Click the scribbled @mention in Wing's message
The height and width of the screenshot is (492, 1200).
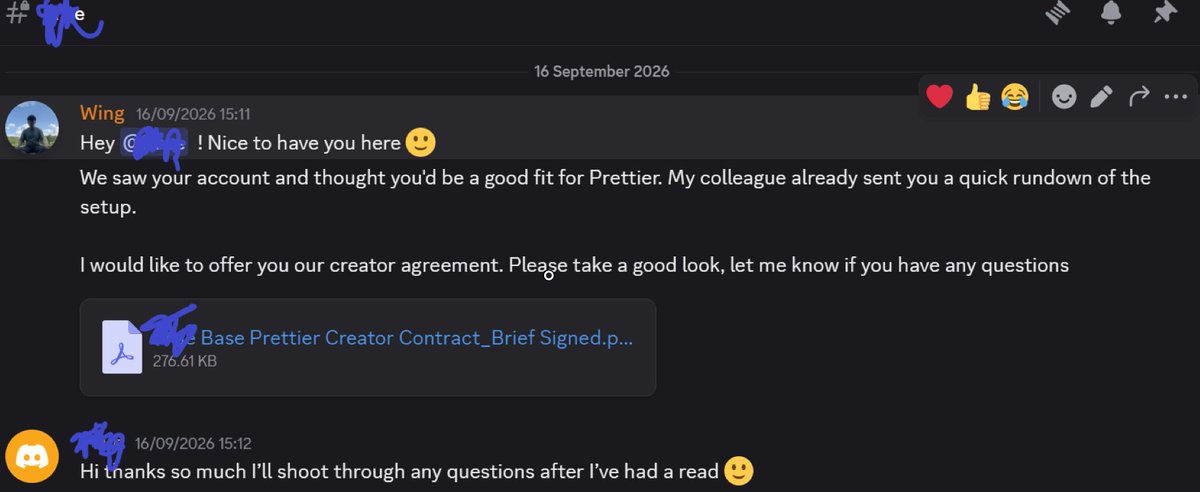click(154, 144)
